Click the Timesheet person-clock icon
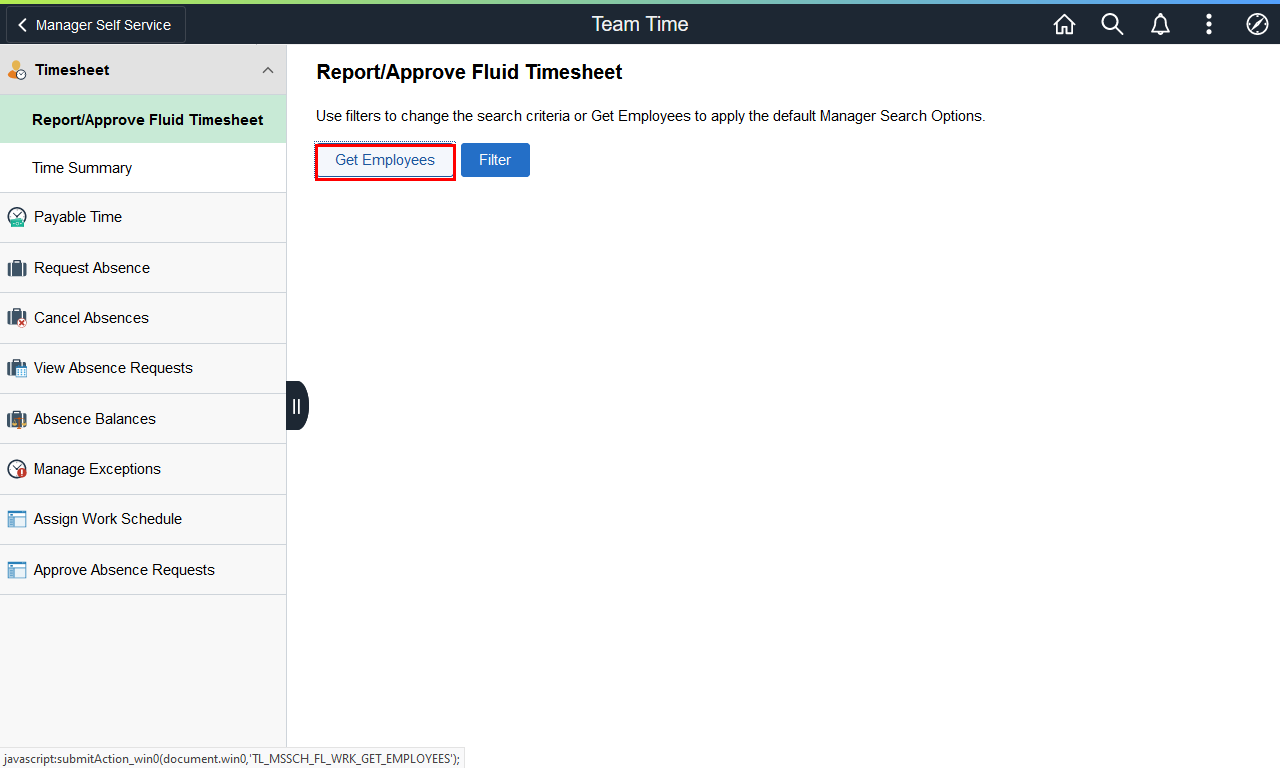This screenshot has width=1280, height=768. pos(17,70)
